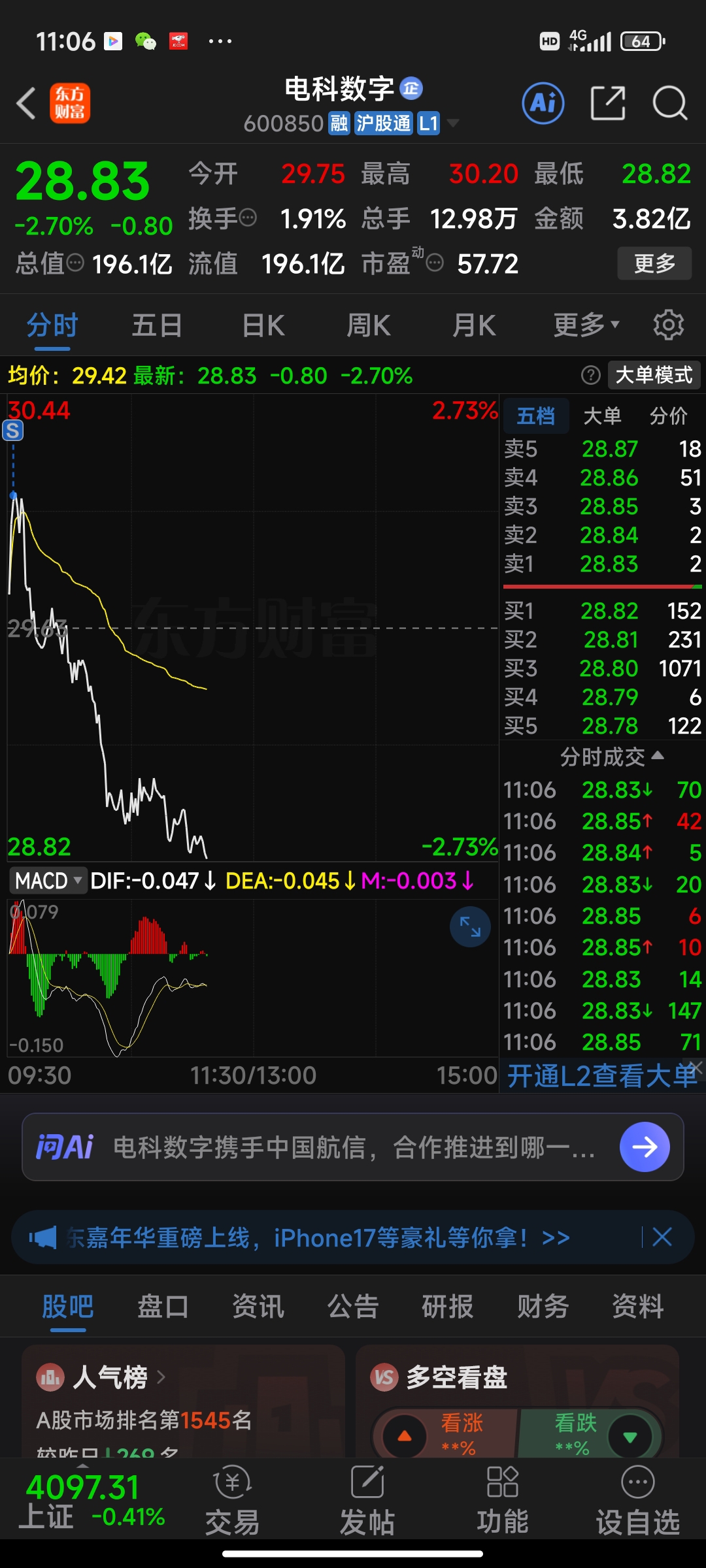706x1568 pixels.
Task: Tap the price chart line area
Action: coord(252,627)
